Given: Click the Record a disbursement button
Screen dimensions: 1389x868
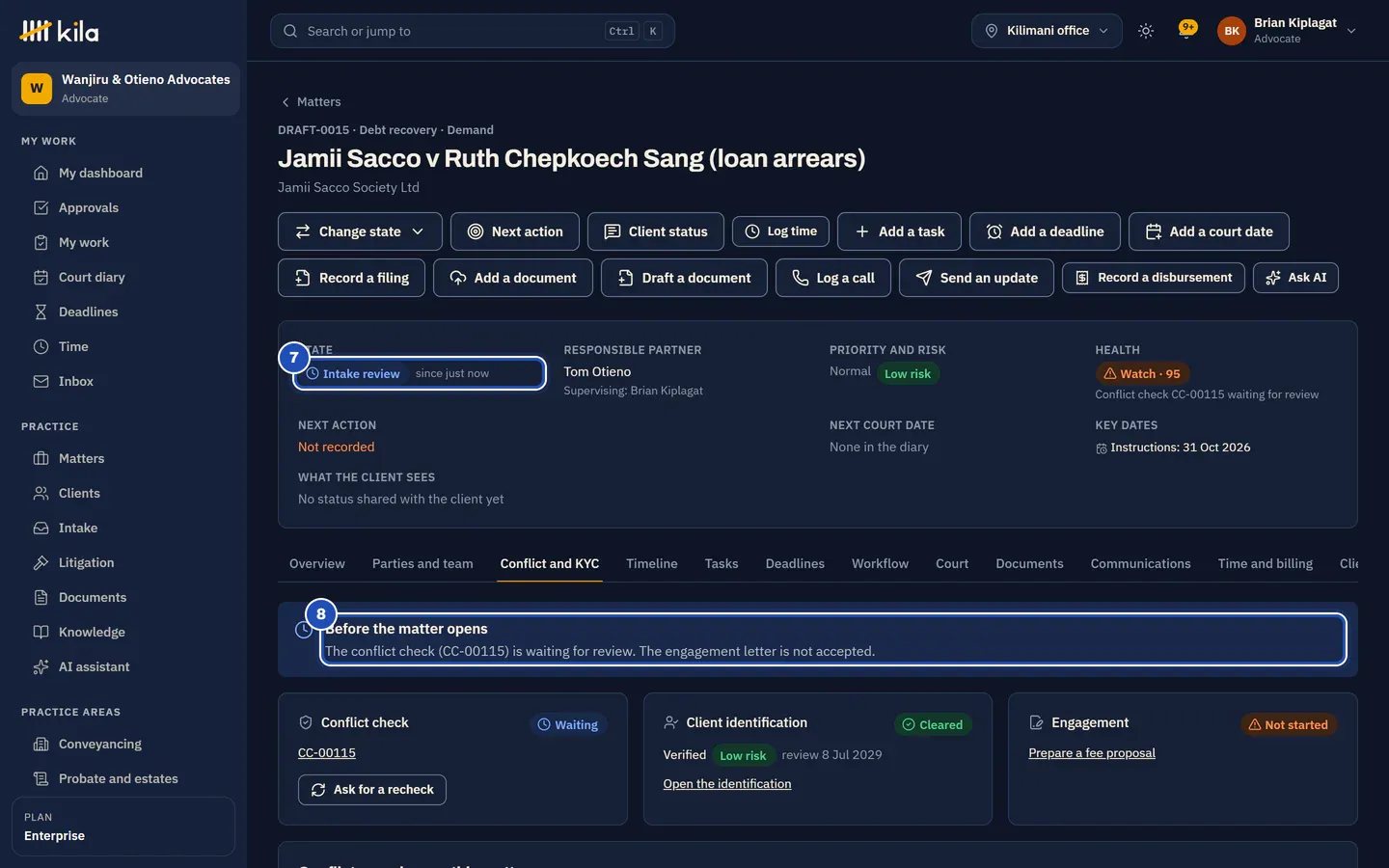Looking at the screenshot, I should coord(1154,278).
